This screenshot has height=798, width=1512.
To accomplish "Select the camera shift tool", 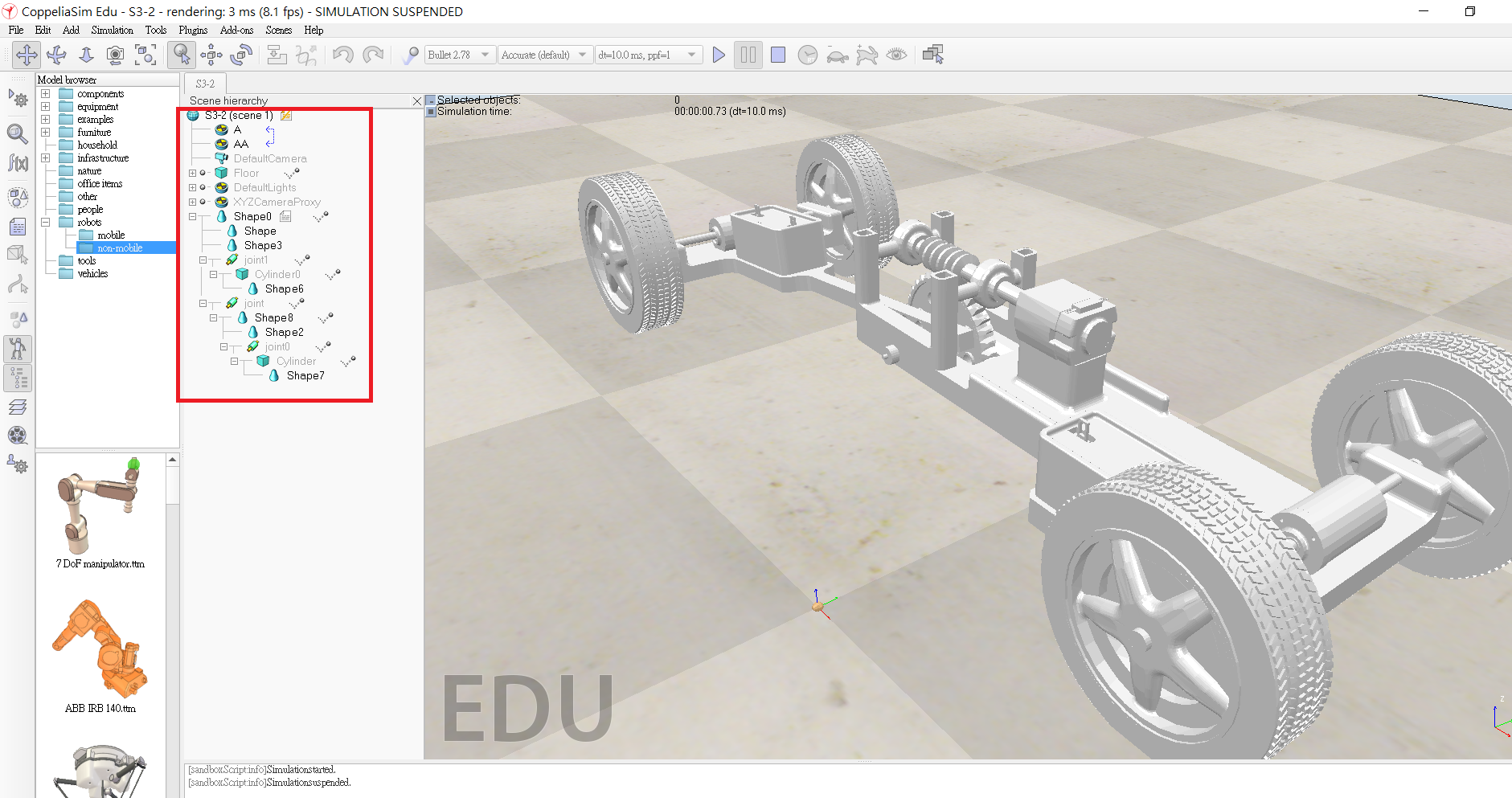I will pos(86,55).
